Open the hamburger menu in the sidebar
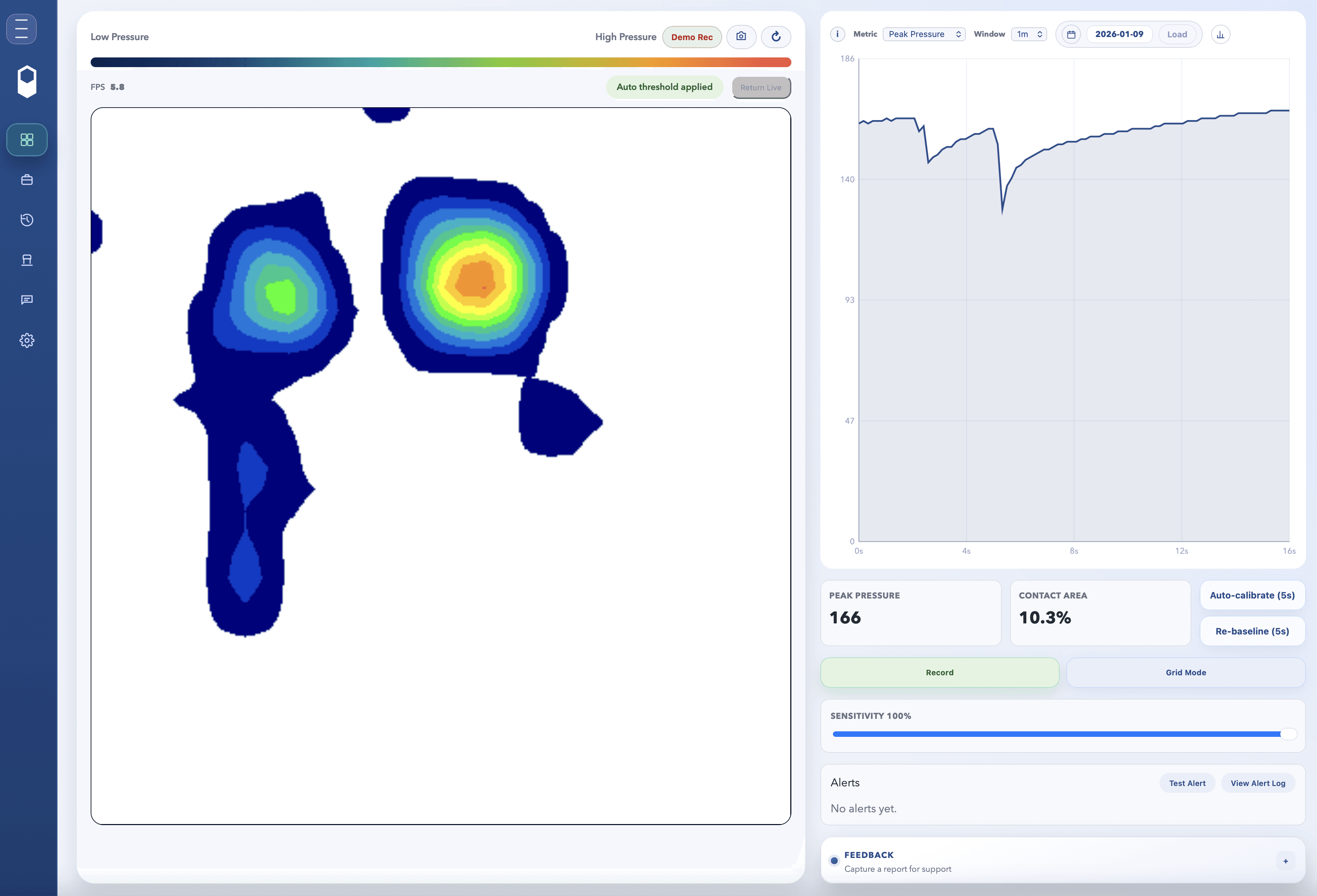This screenshot has width=1317, height=896. [21, 28]
